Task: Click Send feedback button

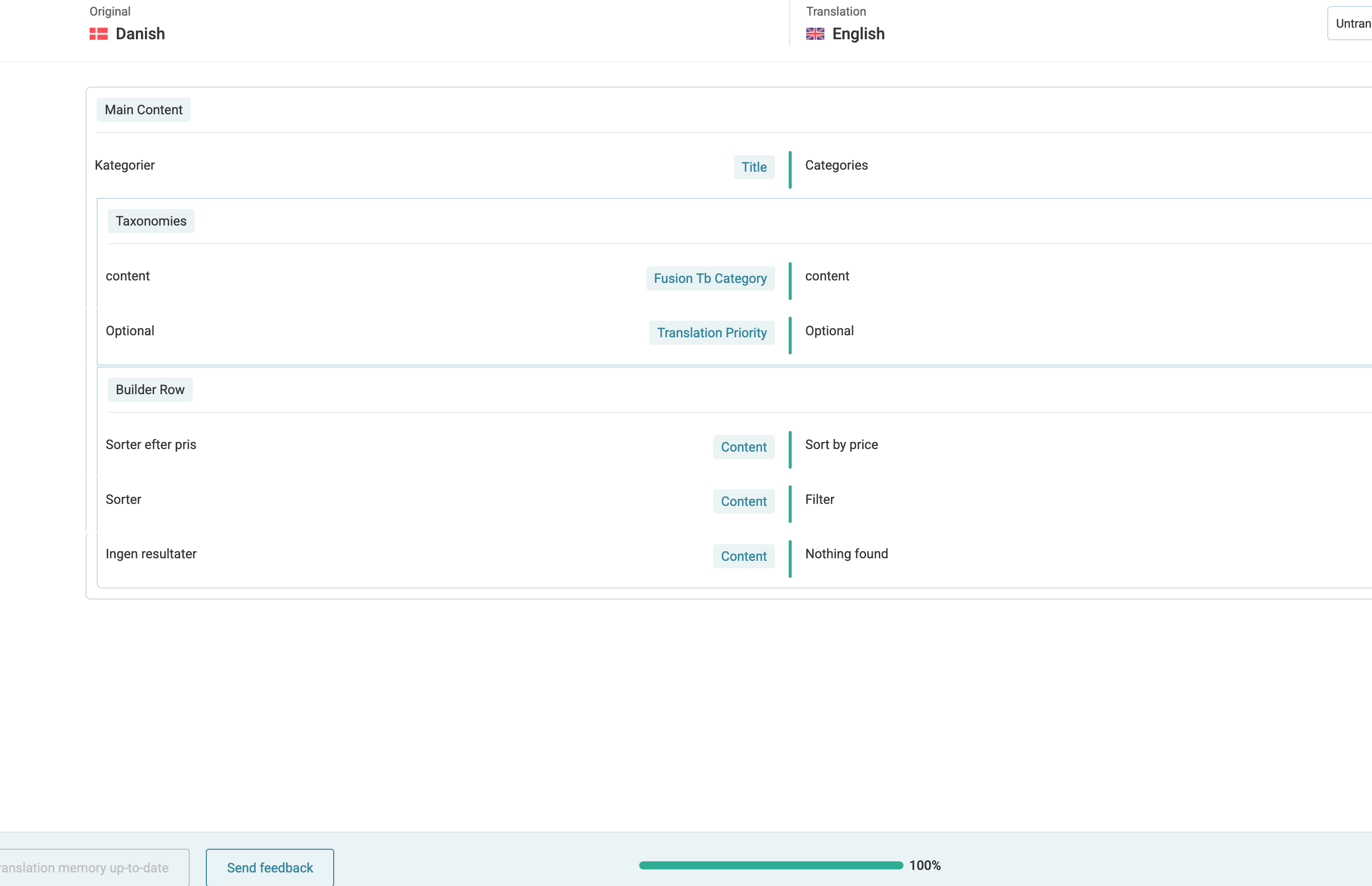Action: [270, 867]
